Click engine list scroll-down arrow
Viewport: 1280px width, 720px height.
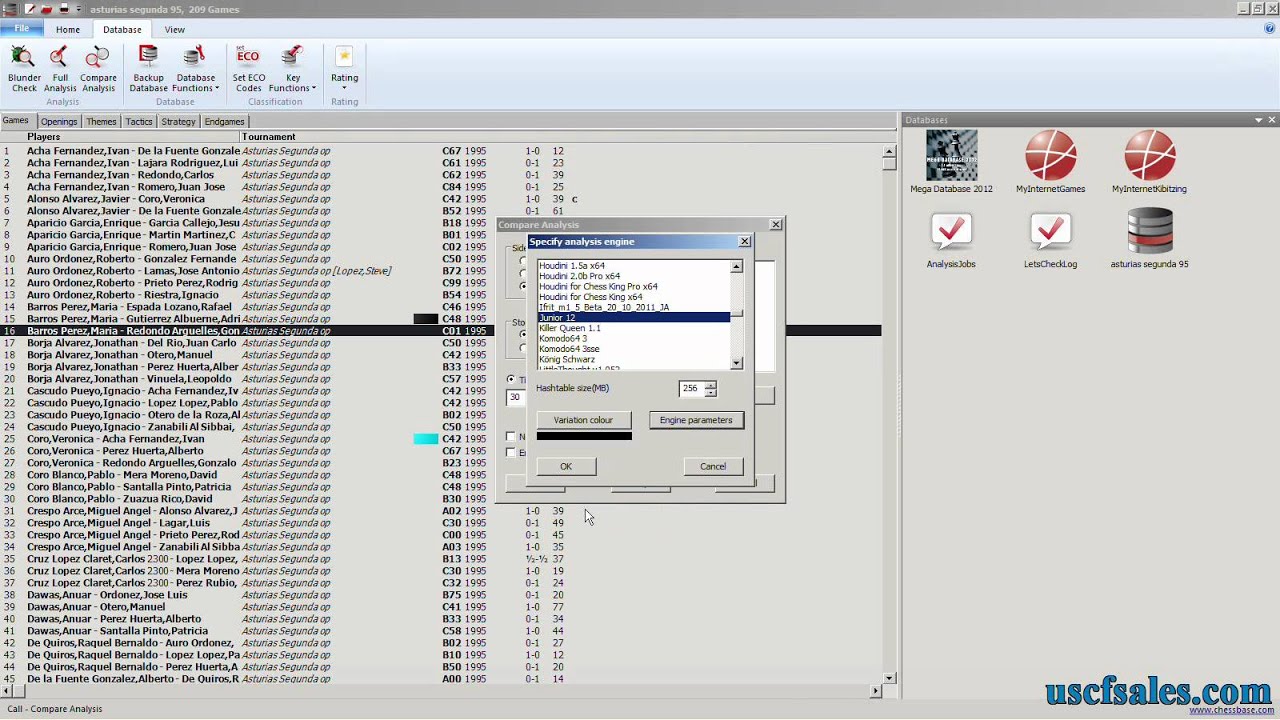pyautogui.click(x=736, y=363)
